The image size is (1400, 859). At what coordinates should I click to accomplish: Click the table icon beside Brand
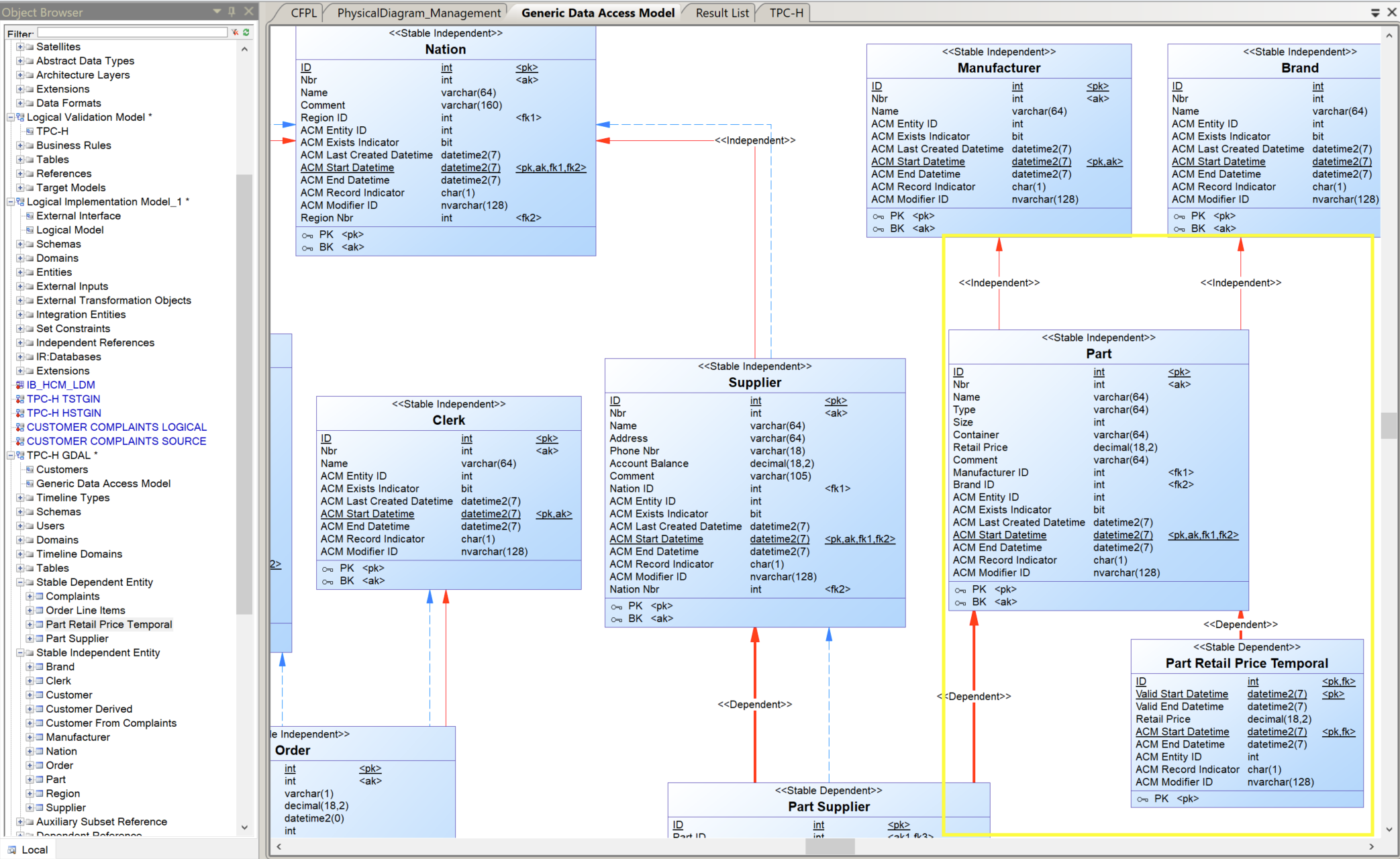[40, 667]
